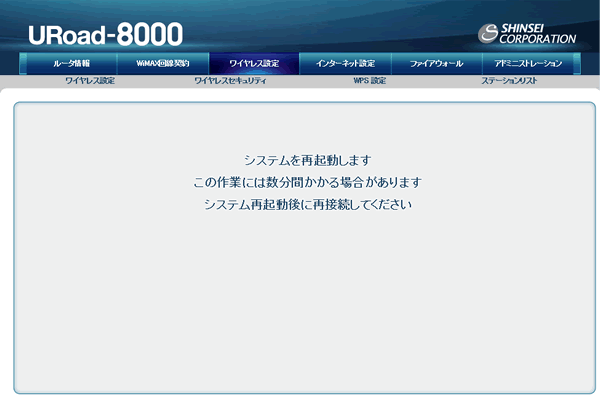Open the ルータ情報 menu tab
The image size is (600, 414).
(x=72, y=64)
